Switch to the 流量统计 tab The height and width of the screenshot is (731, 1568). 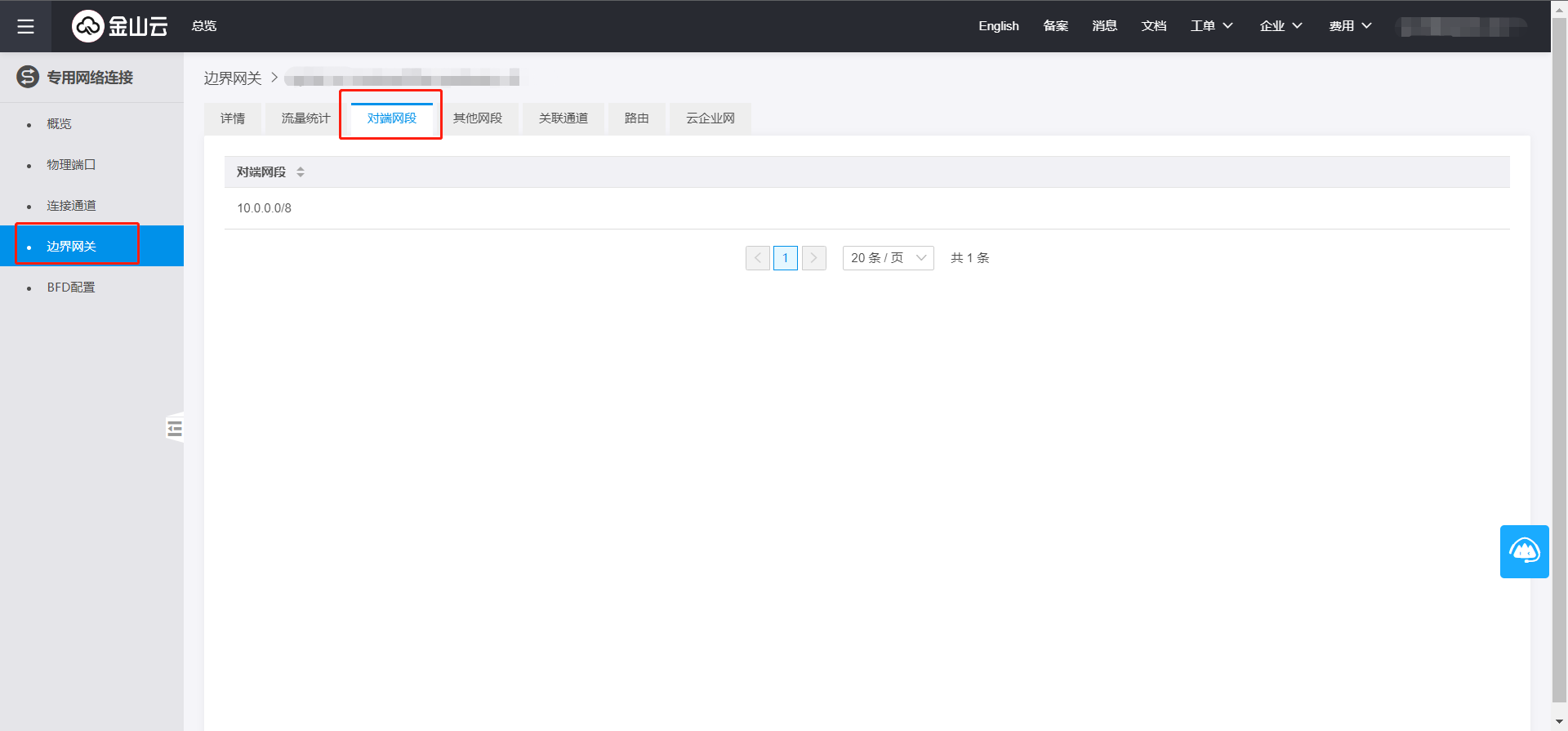point(306,118)
